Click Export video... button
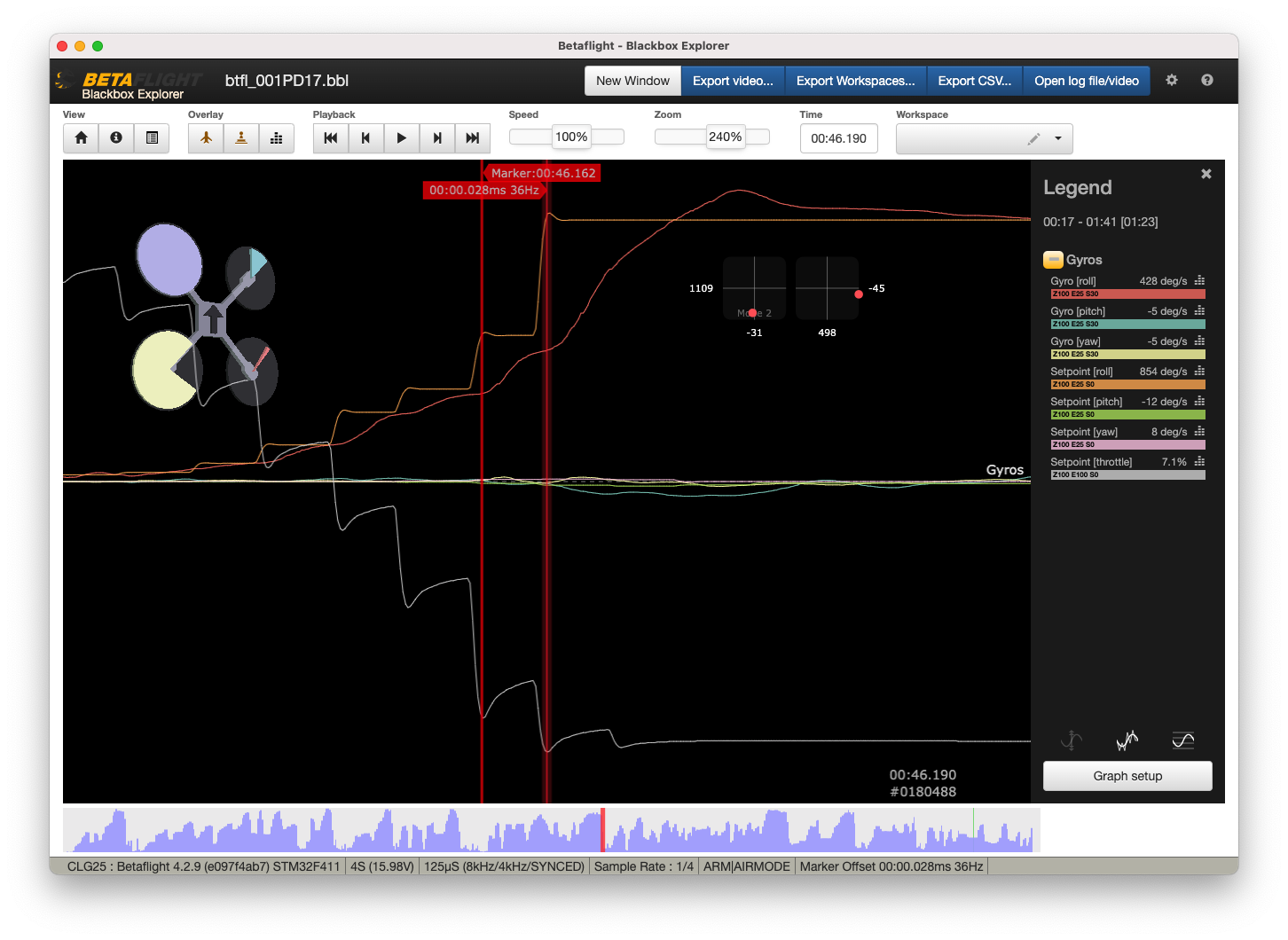 [x=733, y=81]
